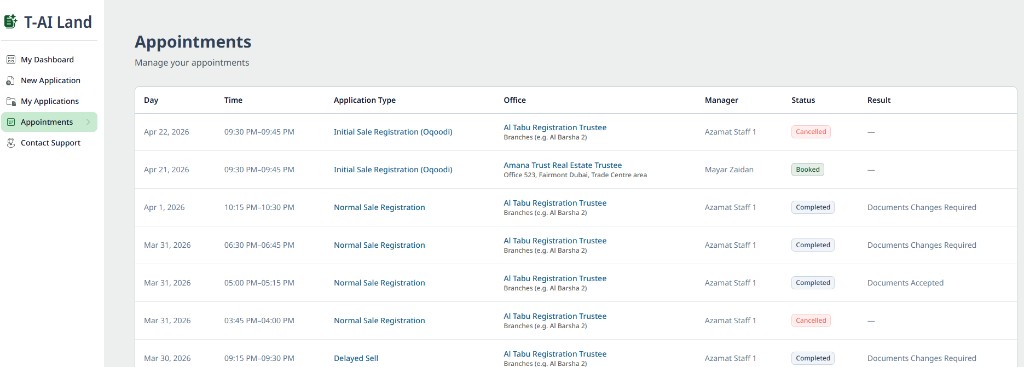The height and width of the screenshot is (367, 1024).
Task: Click the Mar 30, 2026 date cell
Action: coord(167,359)
